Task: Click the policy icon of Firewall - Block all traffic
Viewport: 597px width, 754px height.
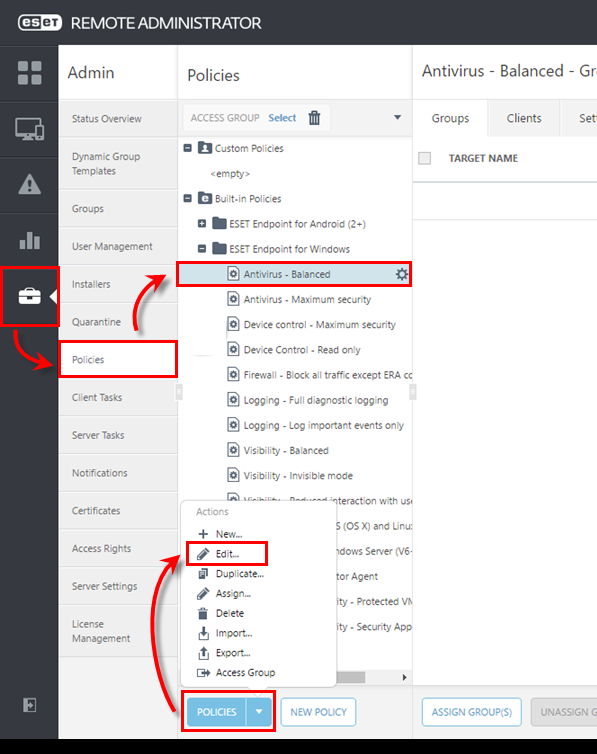Action: tap(233, 374)
